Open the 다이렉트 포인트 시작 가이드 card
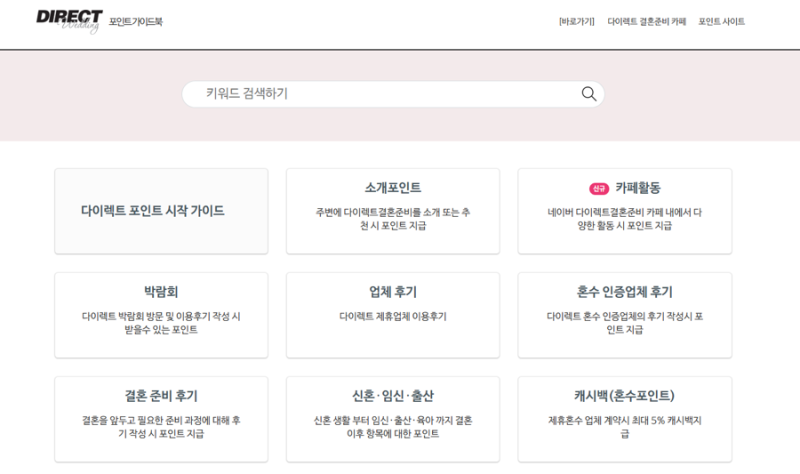 pos(161,211)
